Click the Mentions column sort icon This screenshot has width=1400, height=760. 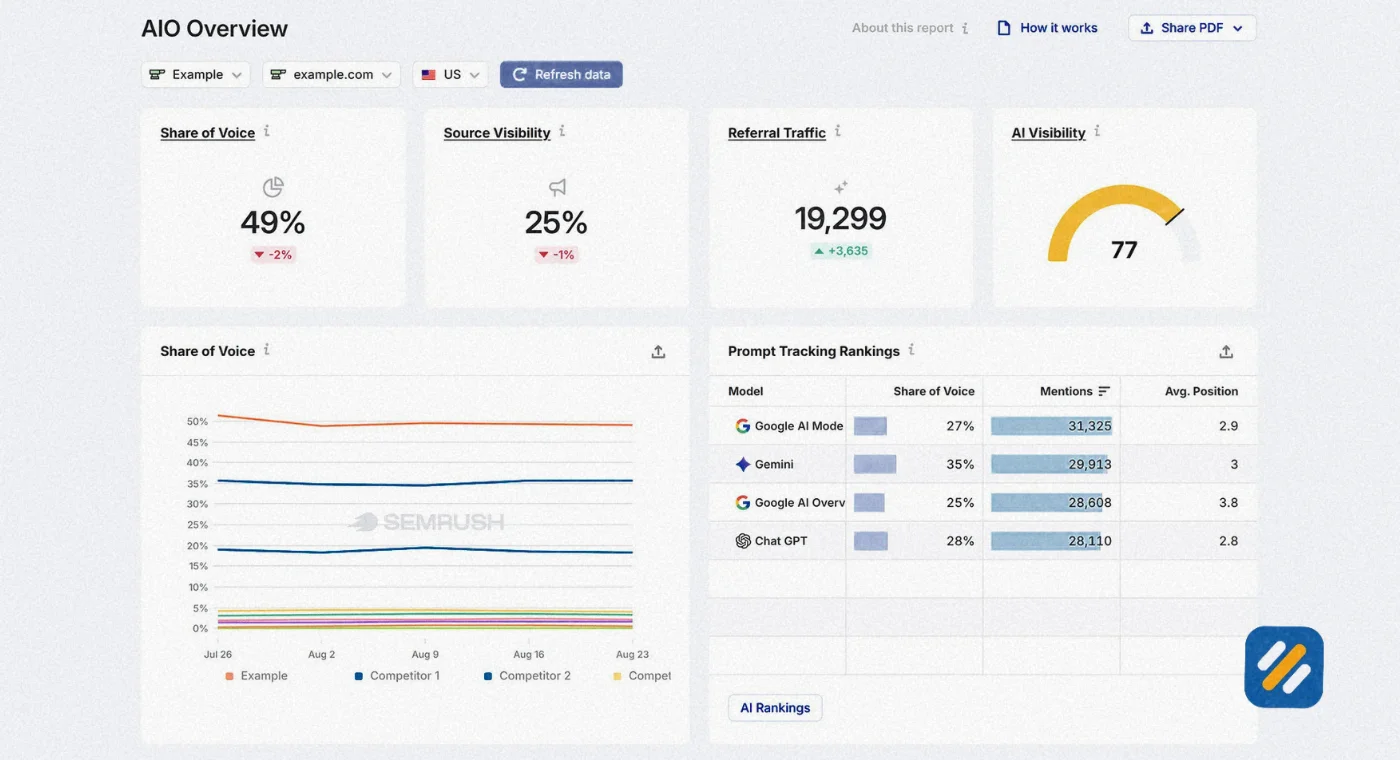pos(1104,391)
